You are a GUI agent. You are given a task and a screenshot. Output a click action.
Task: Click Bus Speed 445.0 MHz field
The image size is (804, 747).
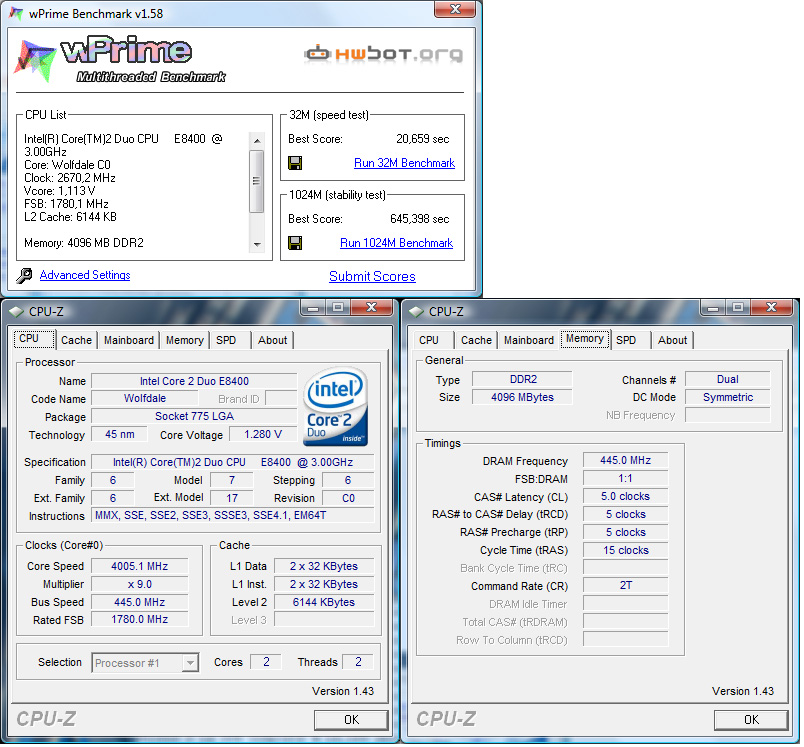pos(139,602)
